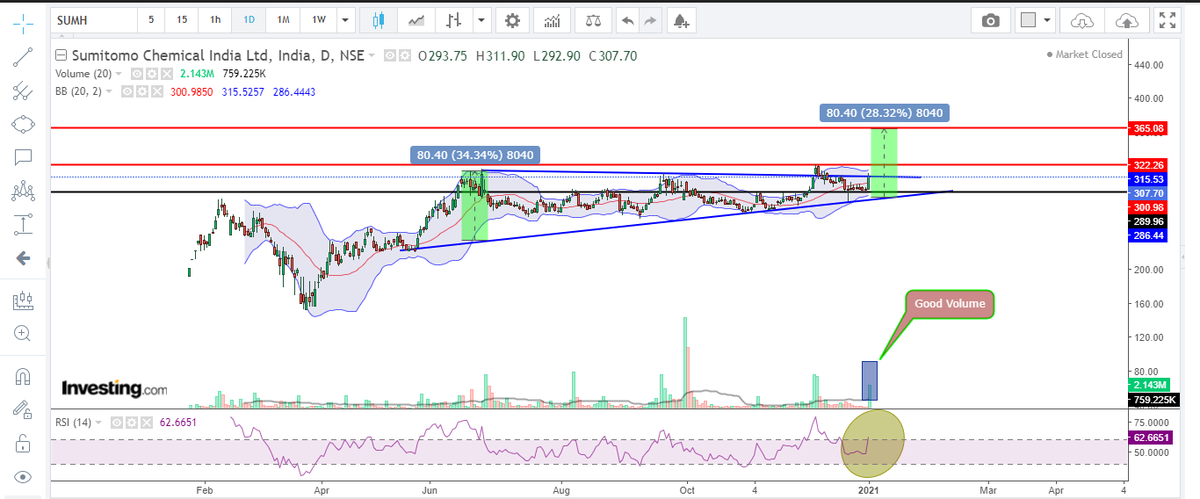Open the pitchfork drawing tools
Image resolution: width=1200 pixels, height=499 pixels.
click(x=24, y=91)
